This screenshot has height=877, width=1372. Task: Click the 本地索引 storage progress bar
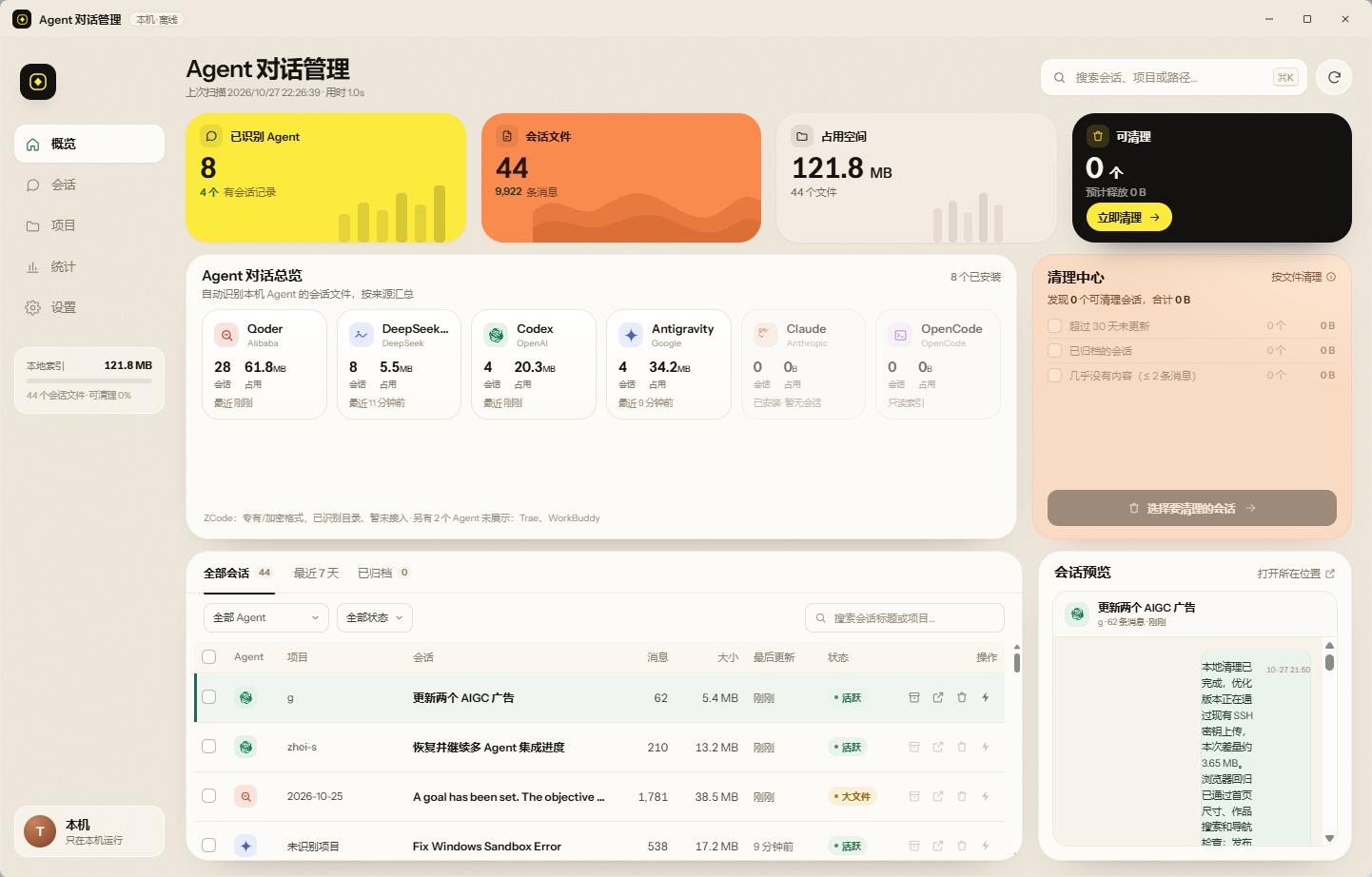[x=89, y=381]
